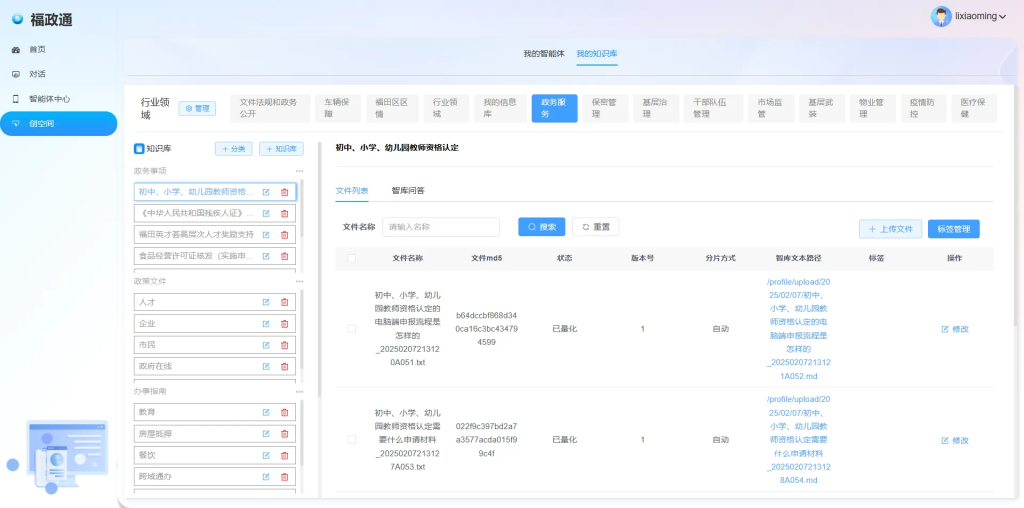Switch to the 智库问答 tab
The width and height of the screenshot is (1024, 508).
click(408, 190)
